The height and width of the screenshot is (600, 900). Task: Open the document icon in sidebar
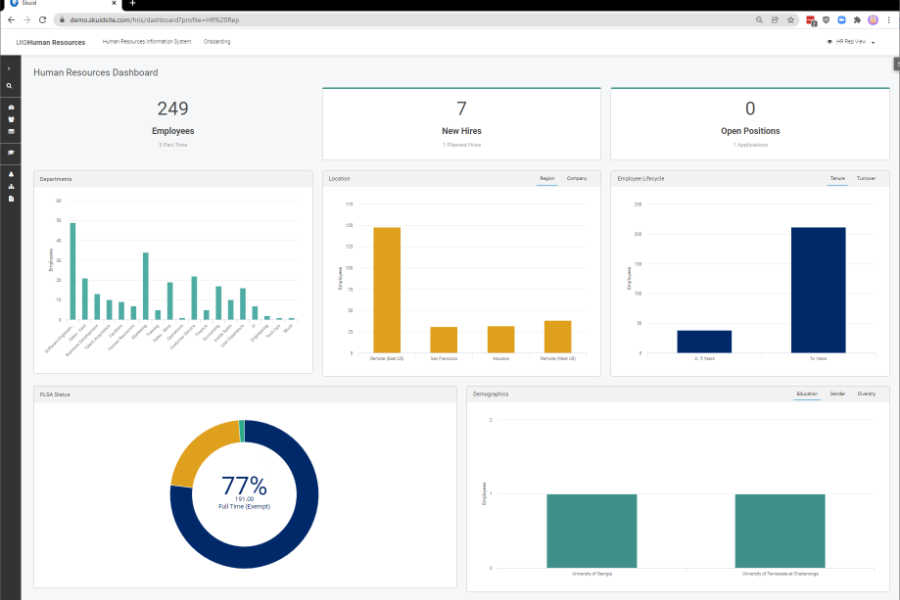pos(11,199)
